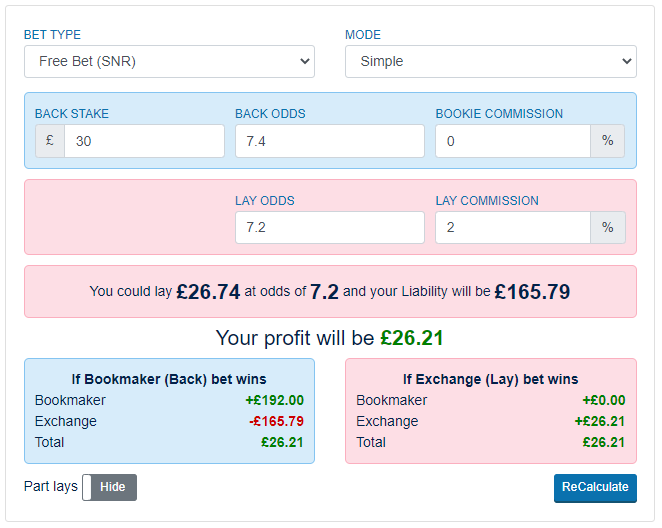Open the Mode dropdown showing Simple
The width and height of the screenshot is (662, 528).
[x=491, y=62]
